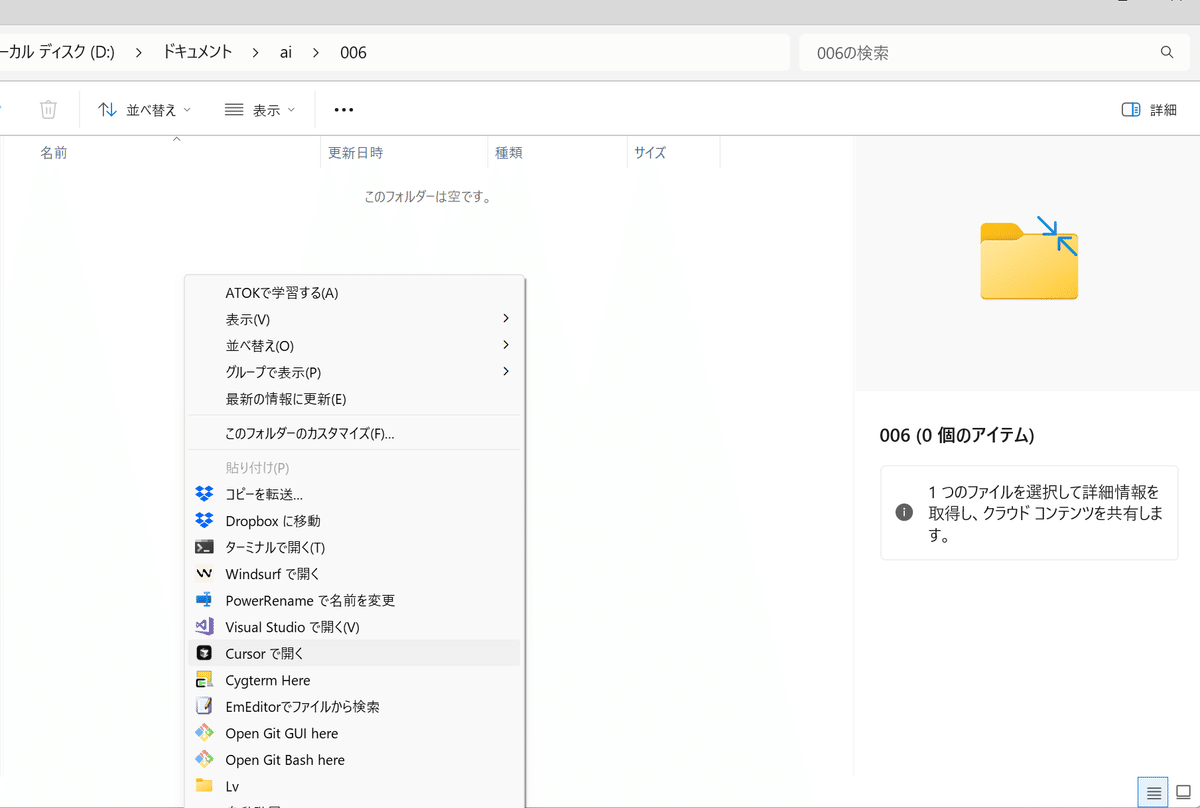
Task: Search in files with EmEditor
Action: click(x=300, y=706)
